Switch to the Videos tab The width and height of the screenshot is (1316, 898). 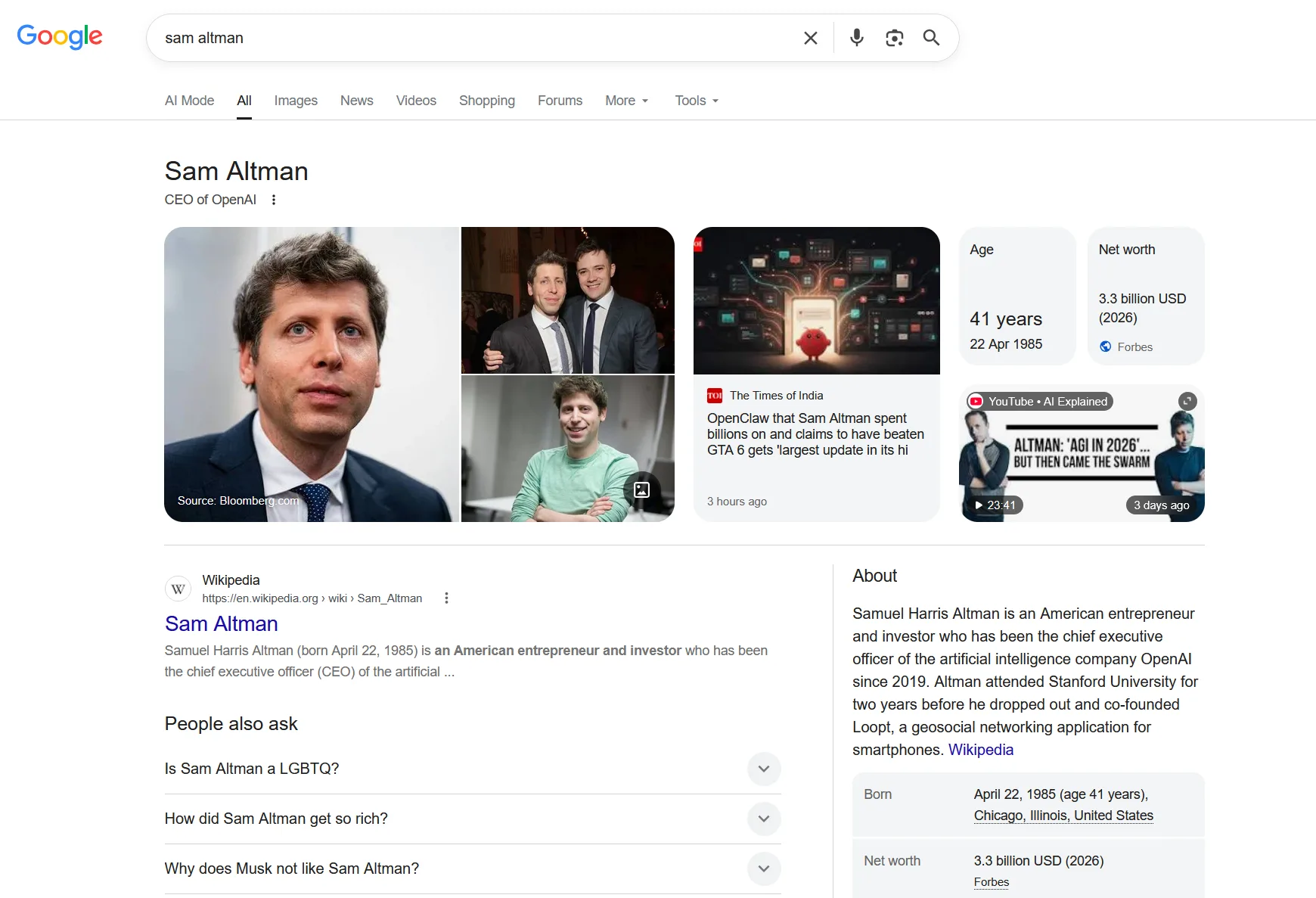pos(416,101)
